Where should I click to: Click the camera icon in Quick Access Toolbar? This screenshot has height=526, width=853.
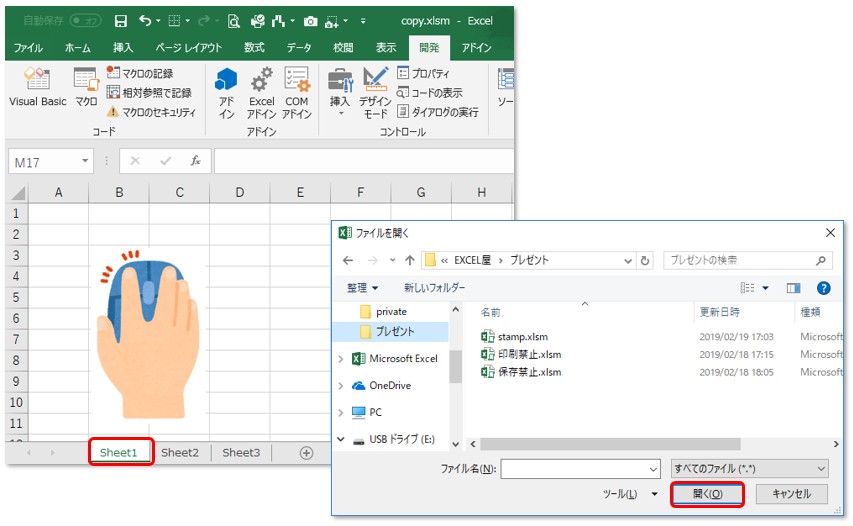[311, 21]
